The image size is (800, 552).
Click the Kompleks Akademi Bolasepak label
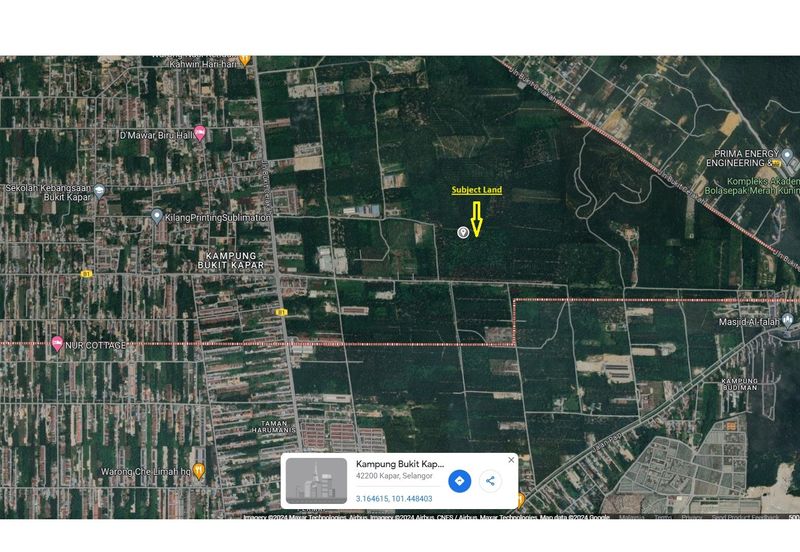752,186
